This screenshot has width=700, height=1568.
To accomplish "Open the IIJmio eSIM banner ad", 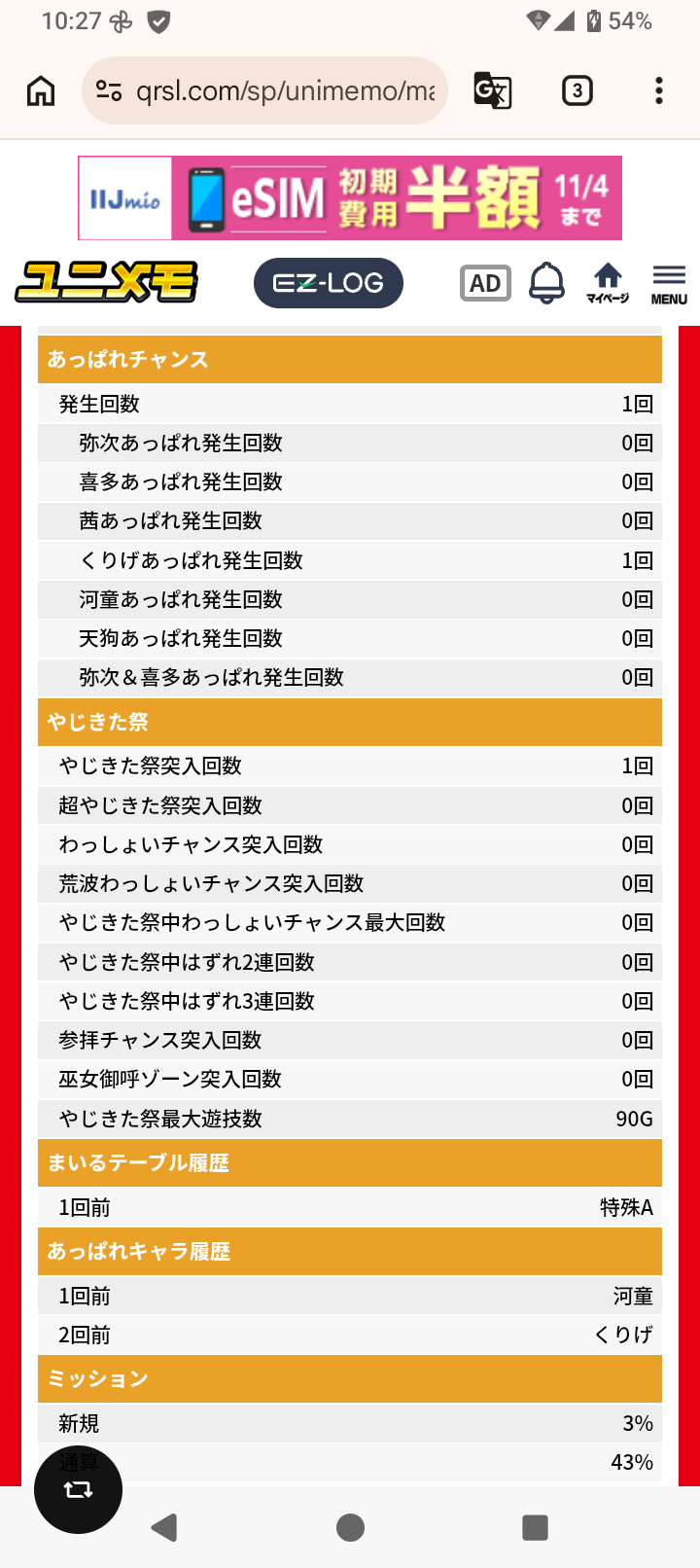I will tap(350, 198).
